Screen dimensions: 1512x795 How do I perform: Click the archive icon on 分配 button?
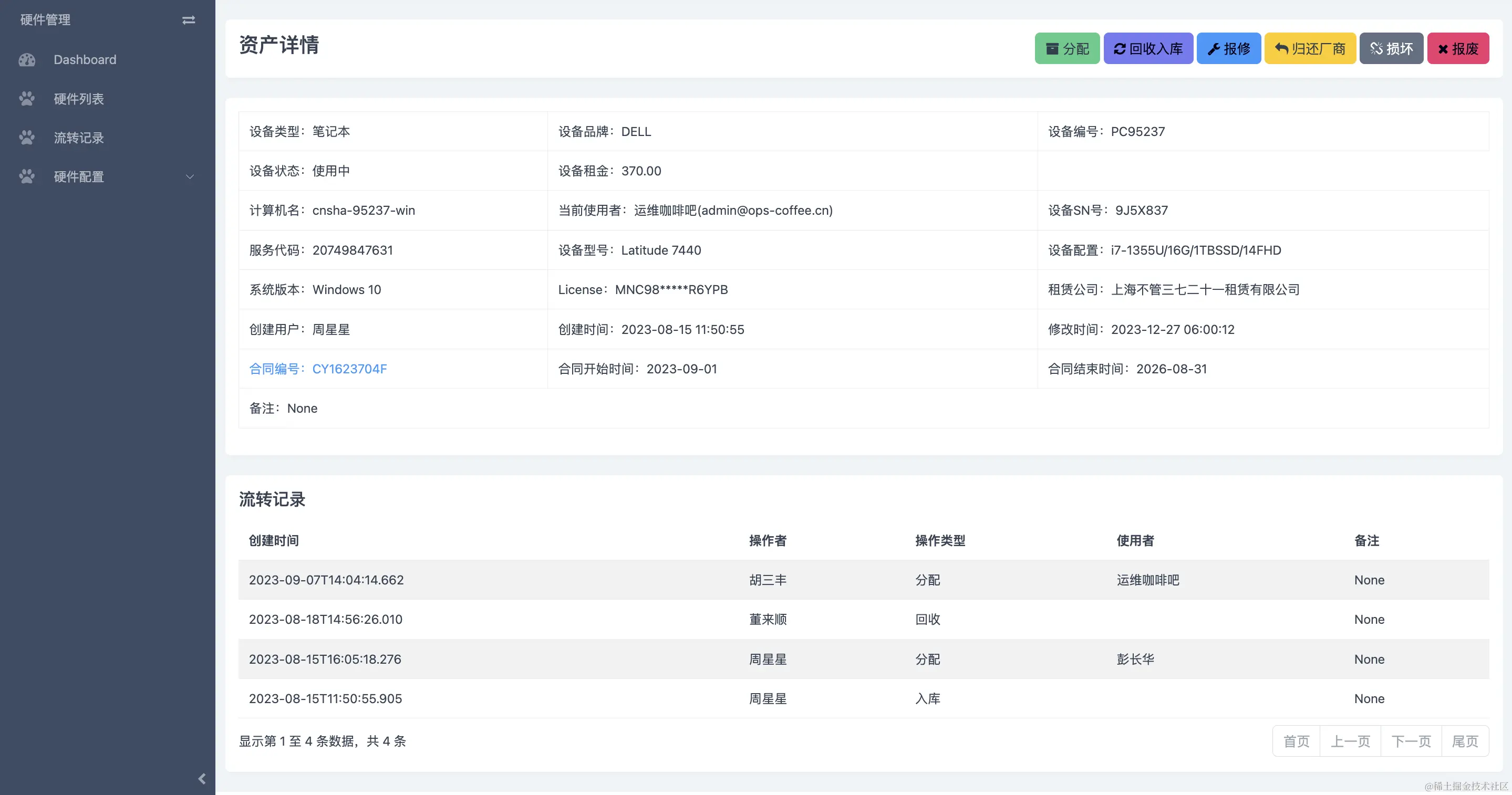click(x=1052, y=49)
